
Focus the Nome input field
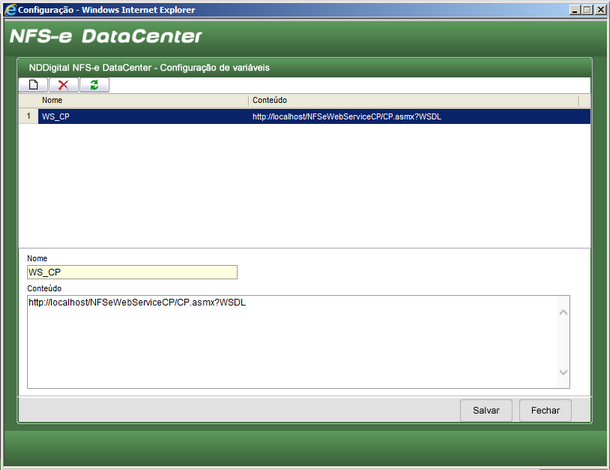(132, 272)
